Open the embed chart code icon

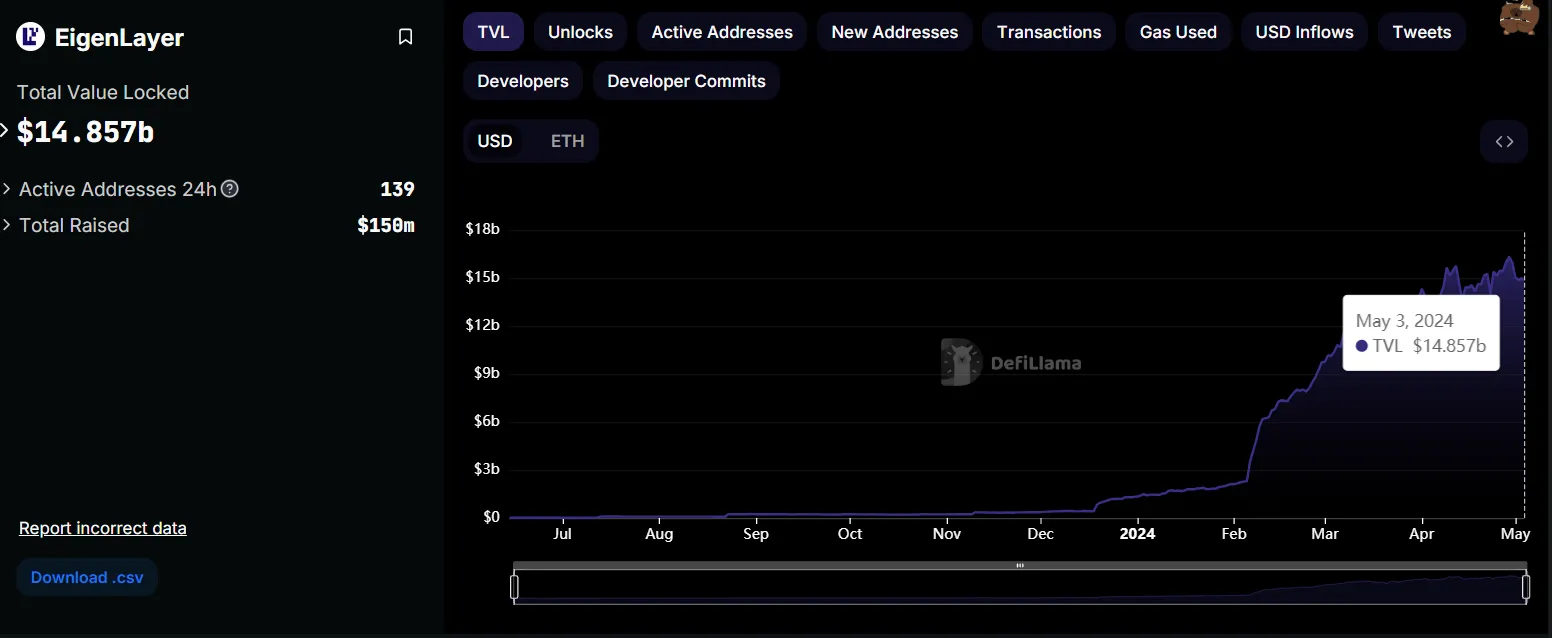click(x=1504, y=141)
